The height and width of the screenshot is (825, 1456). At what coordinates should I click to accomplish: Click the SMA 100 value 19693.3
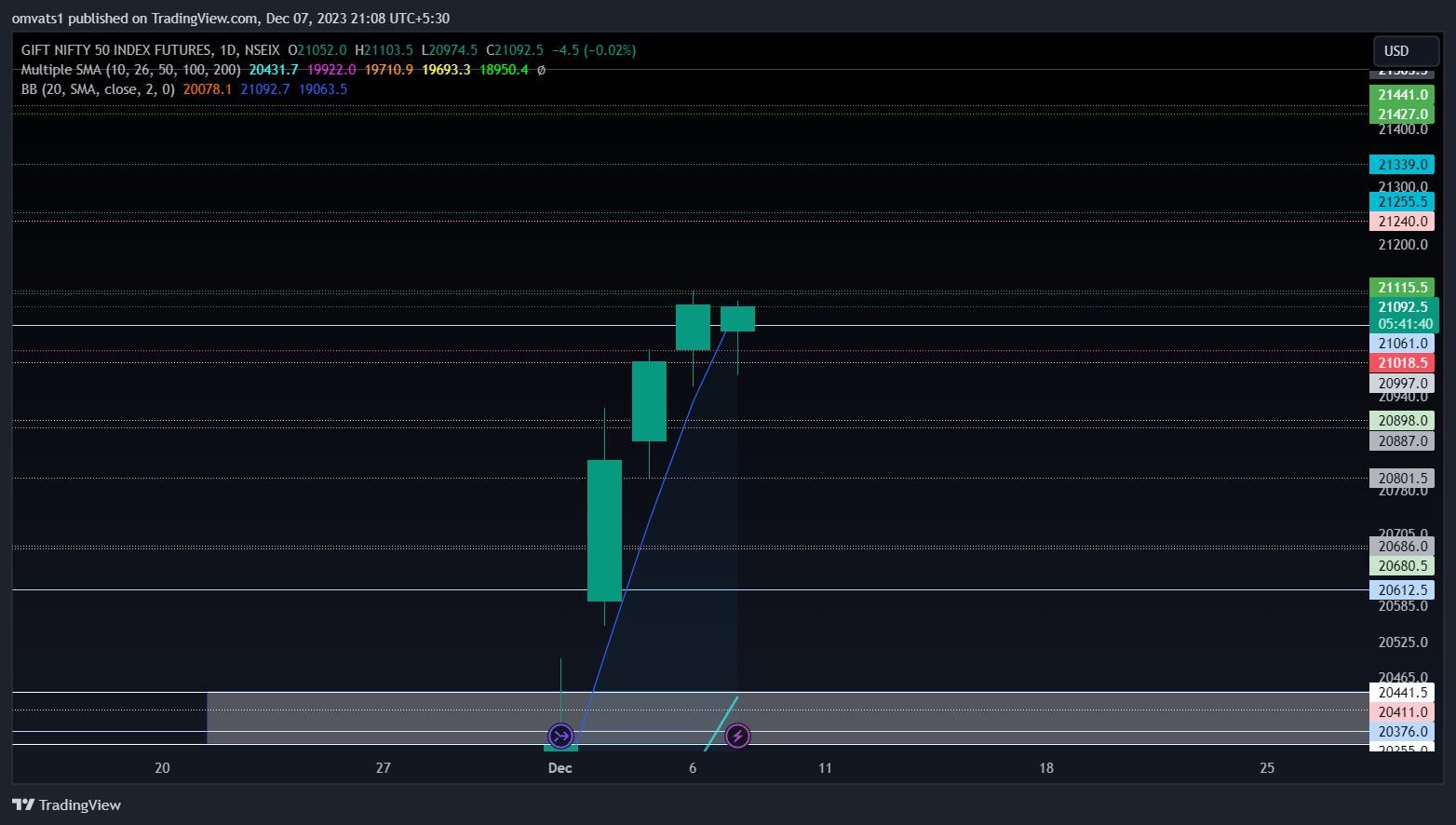pyautogui.click(x=447, y=70)
